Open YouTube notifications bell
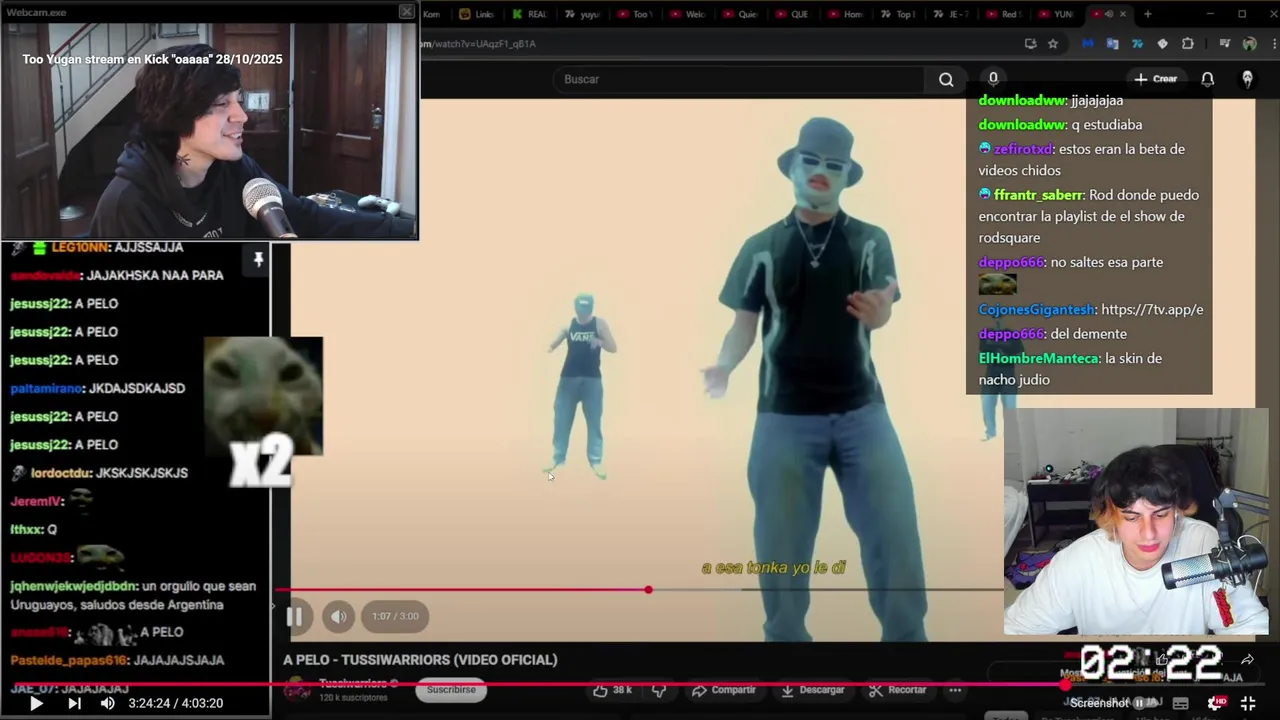 [1208, 79]
